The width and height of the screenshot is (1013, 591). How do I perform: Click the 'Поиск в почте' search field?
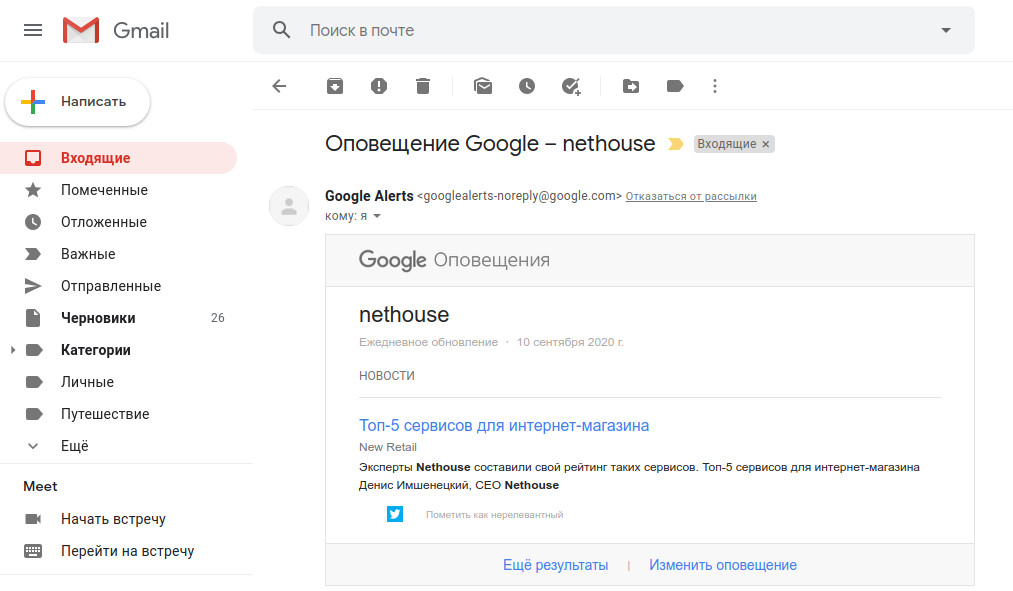pos(600,30)
